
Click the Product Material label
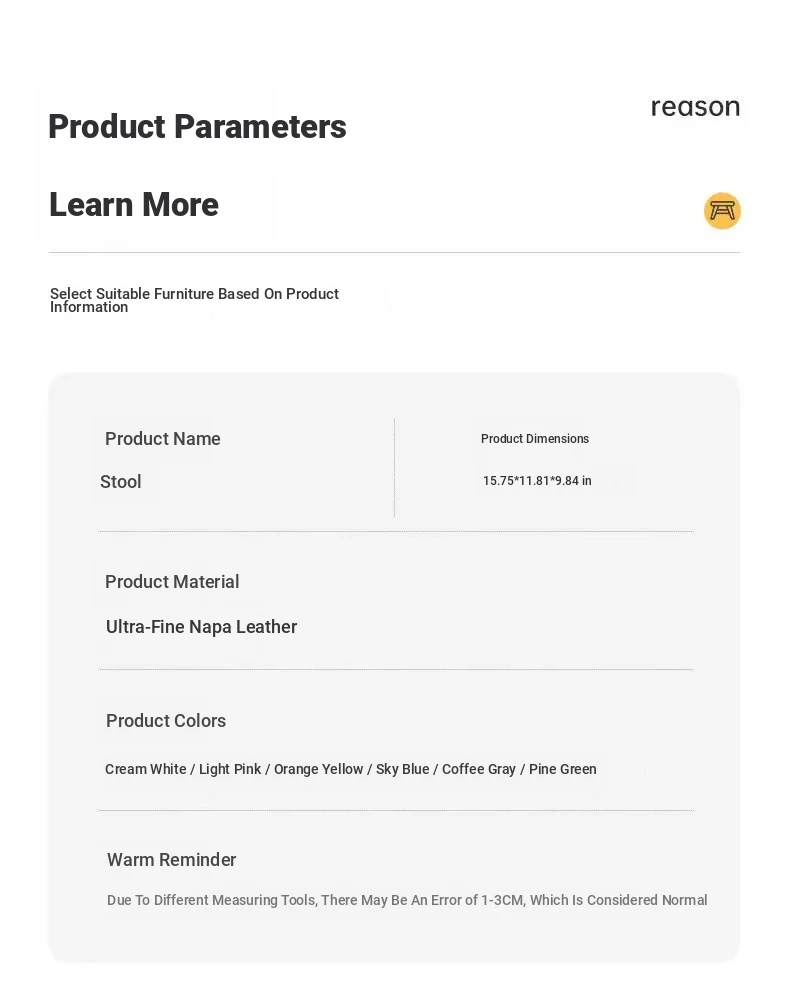pos(172,581)
